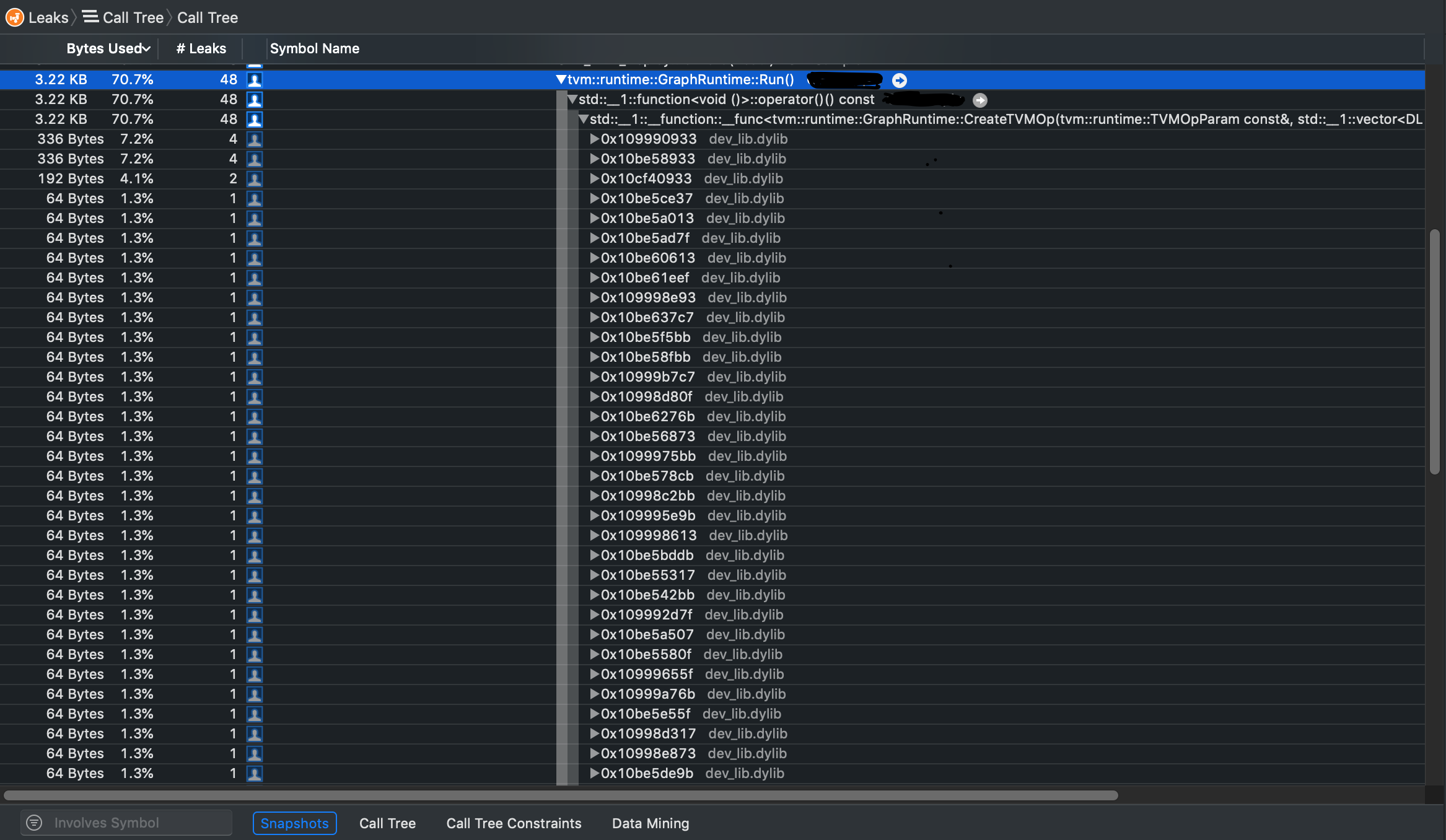Viewport: 1446px width, 840px height.
Task: Expand the 0x109990933 dev_lib.dylib entry
Action: (594, 139)
